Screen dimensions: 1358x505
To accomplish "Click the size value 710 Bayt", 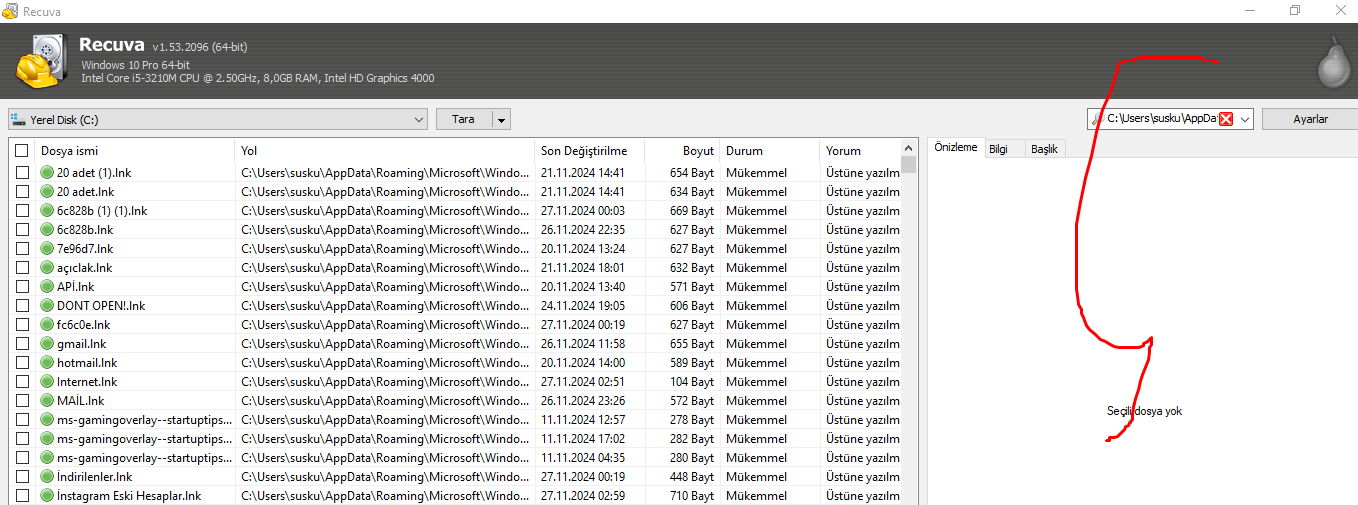I will [692, 496].
